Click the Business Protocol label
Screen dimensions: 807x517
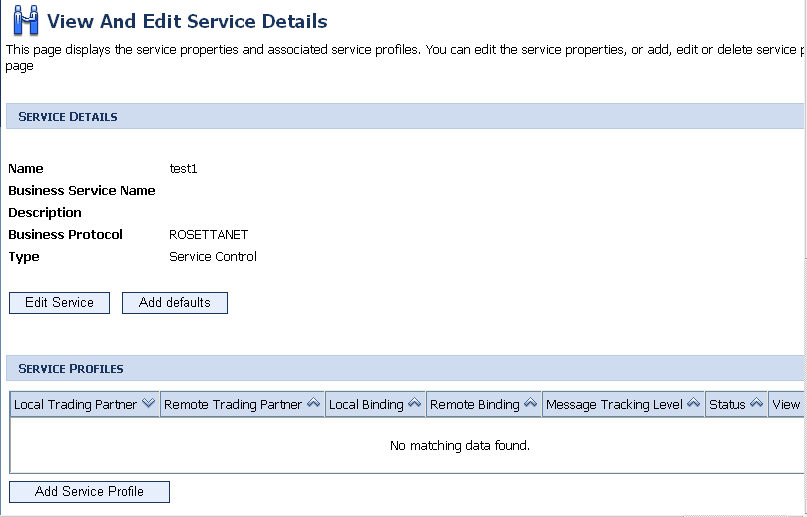point(65,235)
